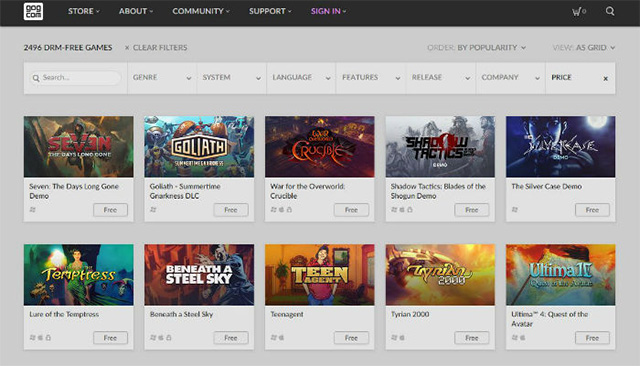The image size is (640, 366).
Task: Click magnifier icon inside search field
Action: [36, 78]
